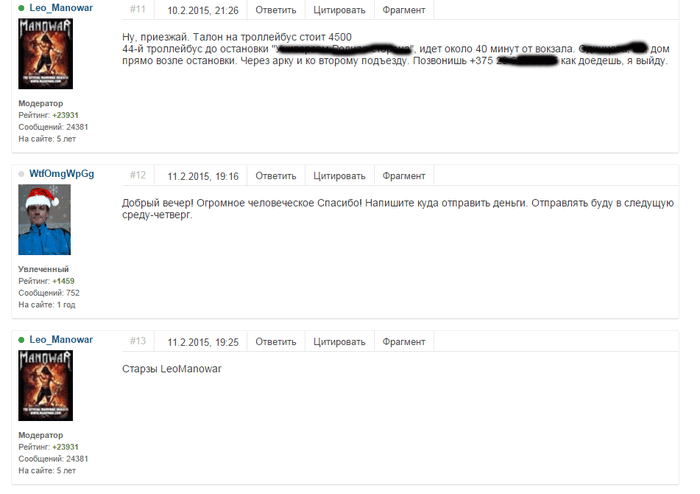The image size is (700, 494).
Task: Click the grey offline status dot of WtfOmgWpGg
Action: (x=21, y=174)
